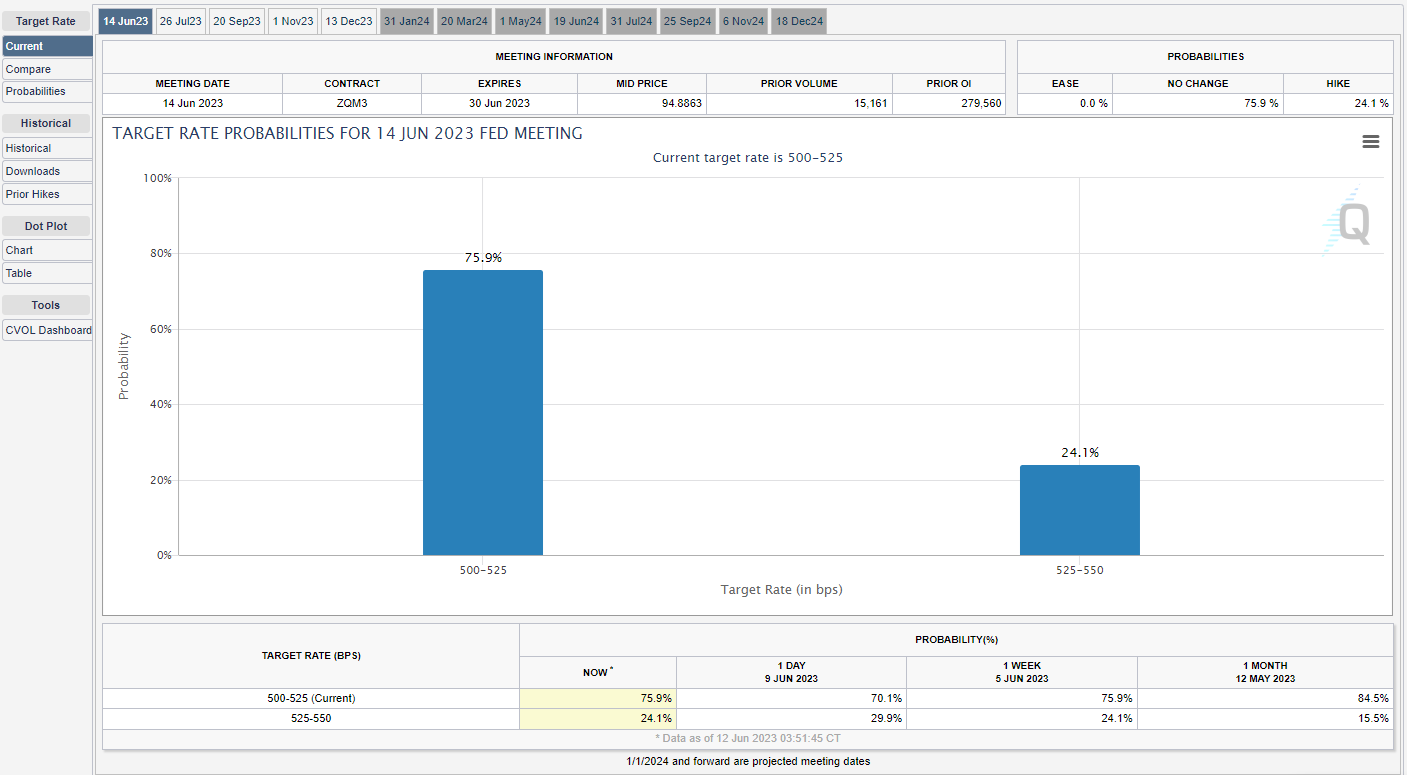Open Probabilities in the sidebar
1407x775 pixels.
click(47, 91)
